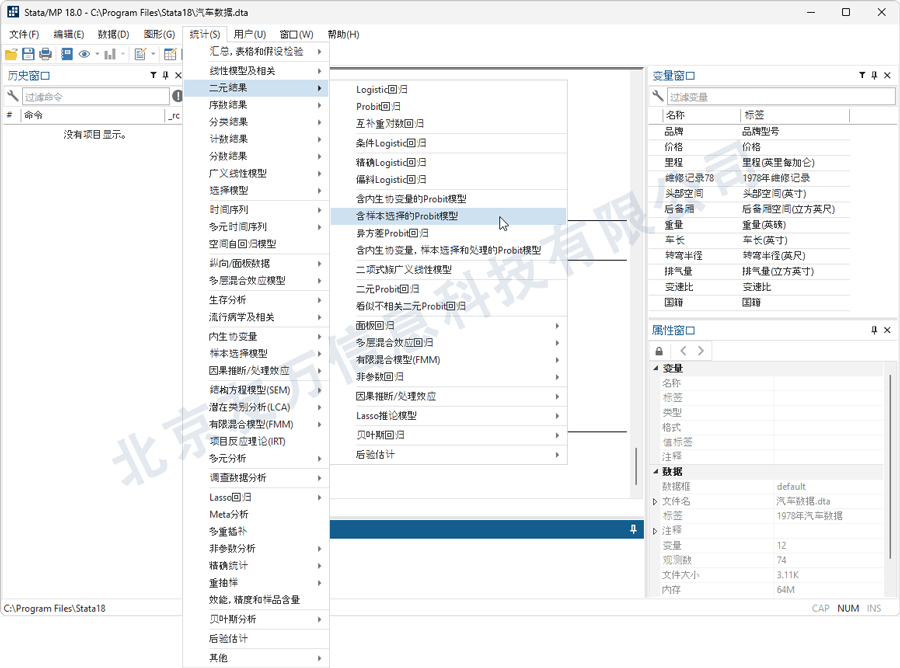Open the Graph window chart icon
This screenshot has height=668, width=900.
pyautogui.click(x=111, y=53)
